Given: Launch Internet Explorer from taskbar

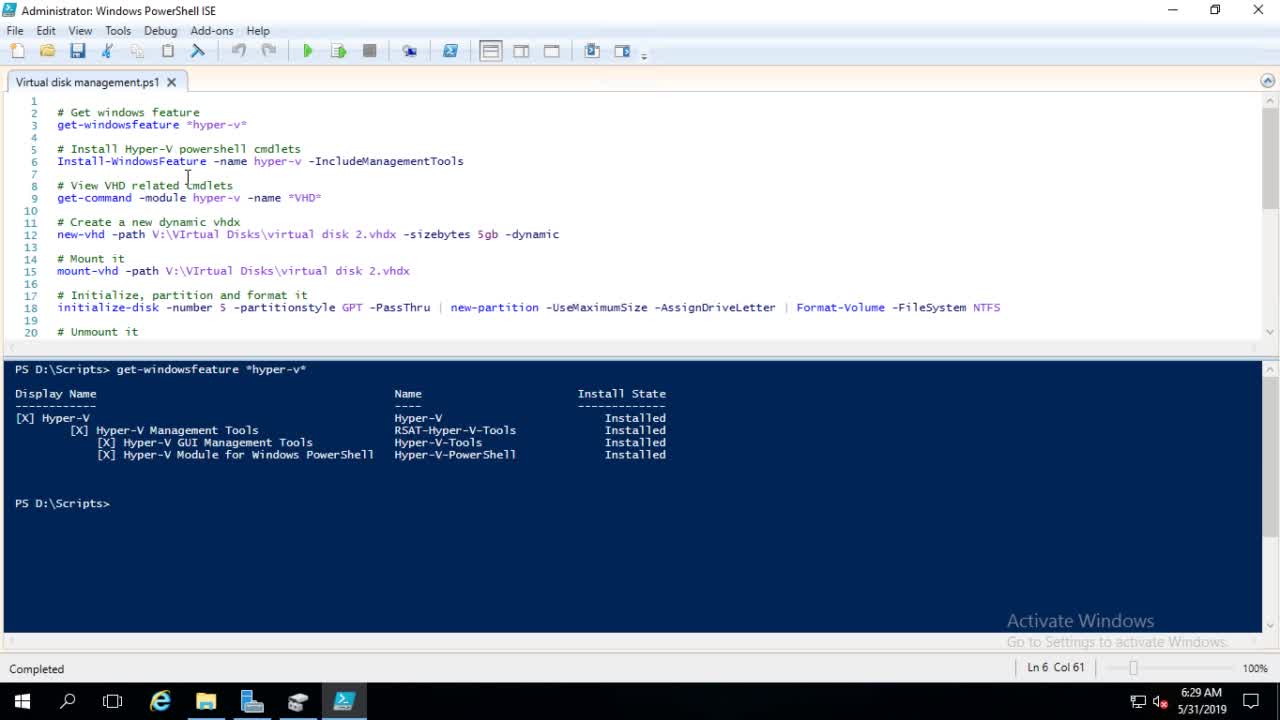Looking at the screenshot, I should (160, 701).
